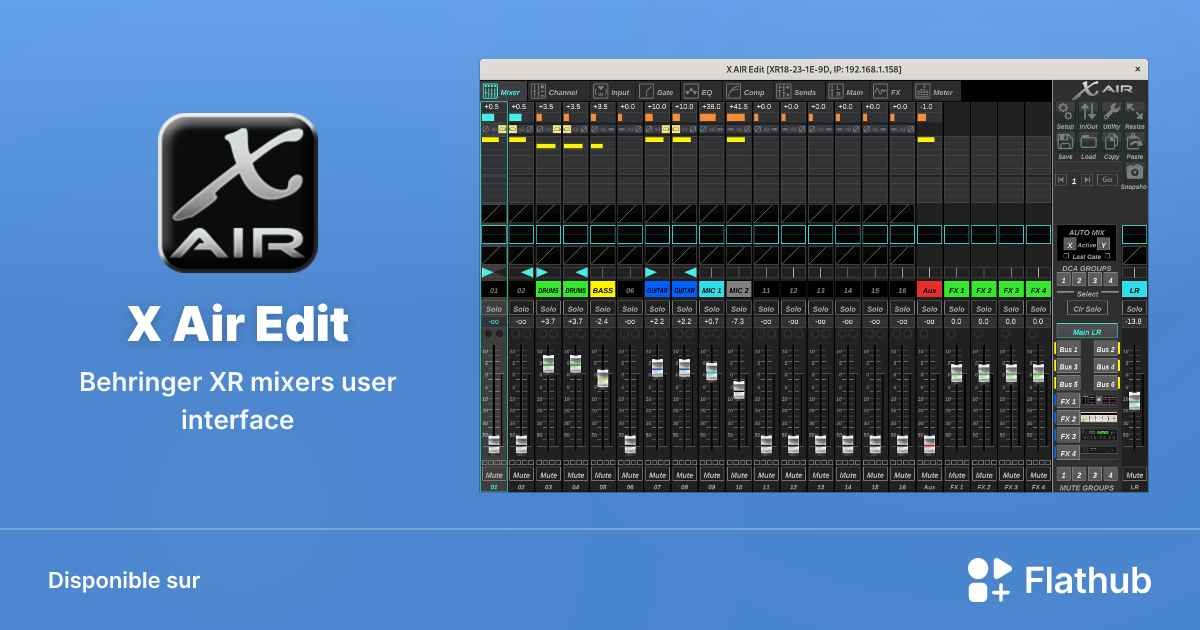1200x630 pixels.
Task: Click the Save scene icon
Action: (1066, 141)
